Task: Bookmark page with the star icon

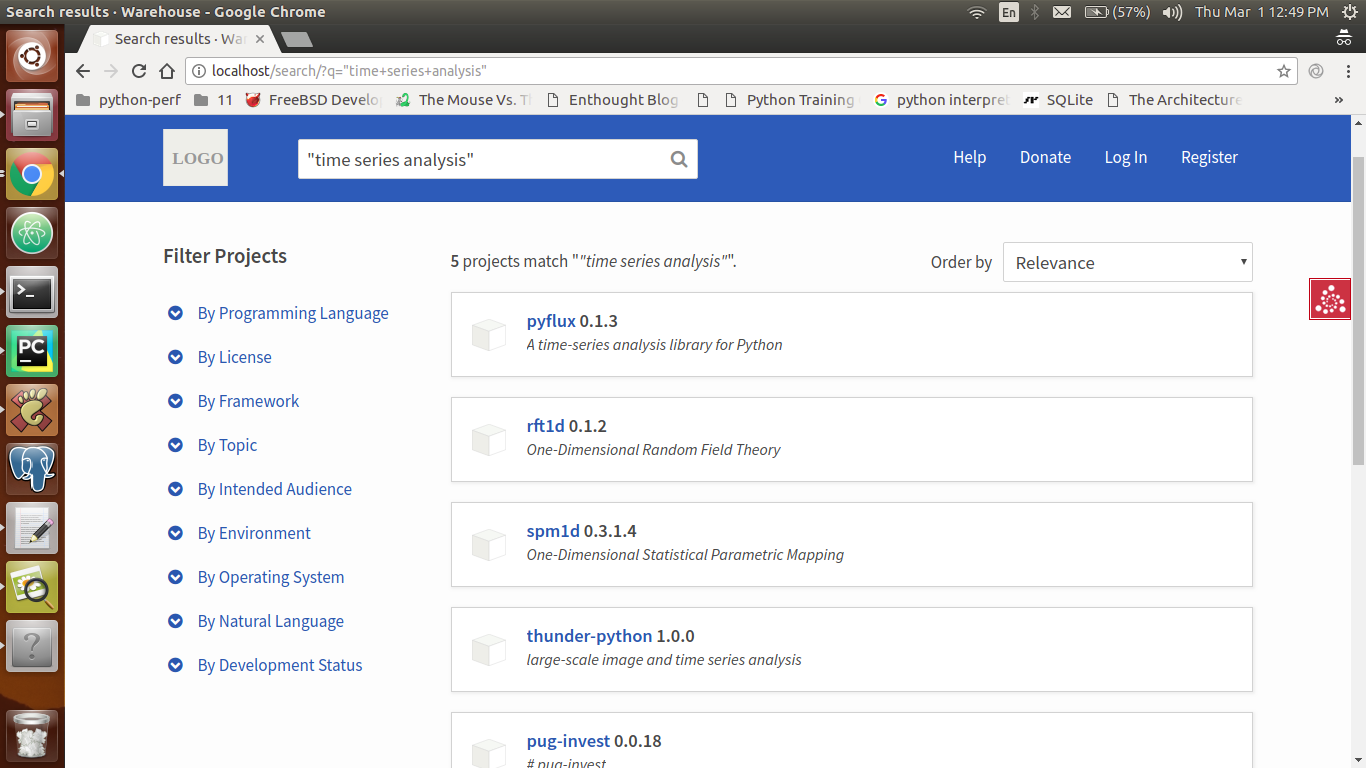Action: (x=1284, y=71)
